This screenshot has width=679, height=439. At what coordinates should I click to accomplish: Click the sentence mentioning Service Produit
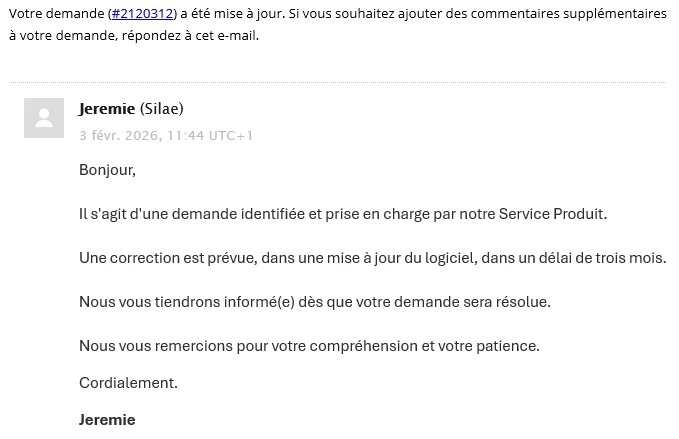pyautogui.click(x=343, y=214)
